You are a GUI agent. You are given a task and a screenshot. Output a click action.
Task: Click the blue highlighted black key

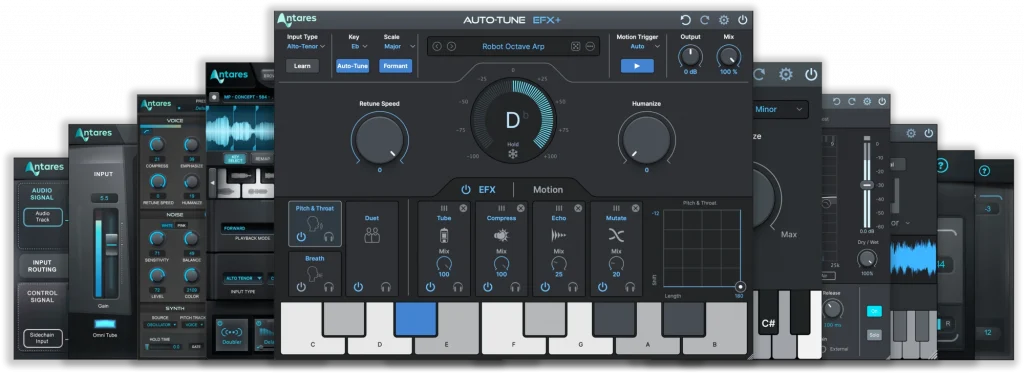pos(415,319)
